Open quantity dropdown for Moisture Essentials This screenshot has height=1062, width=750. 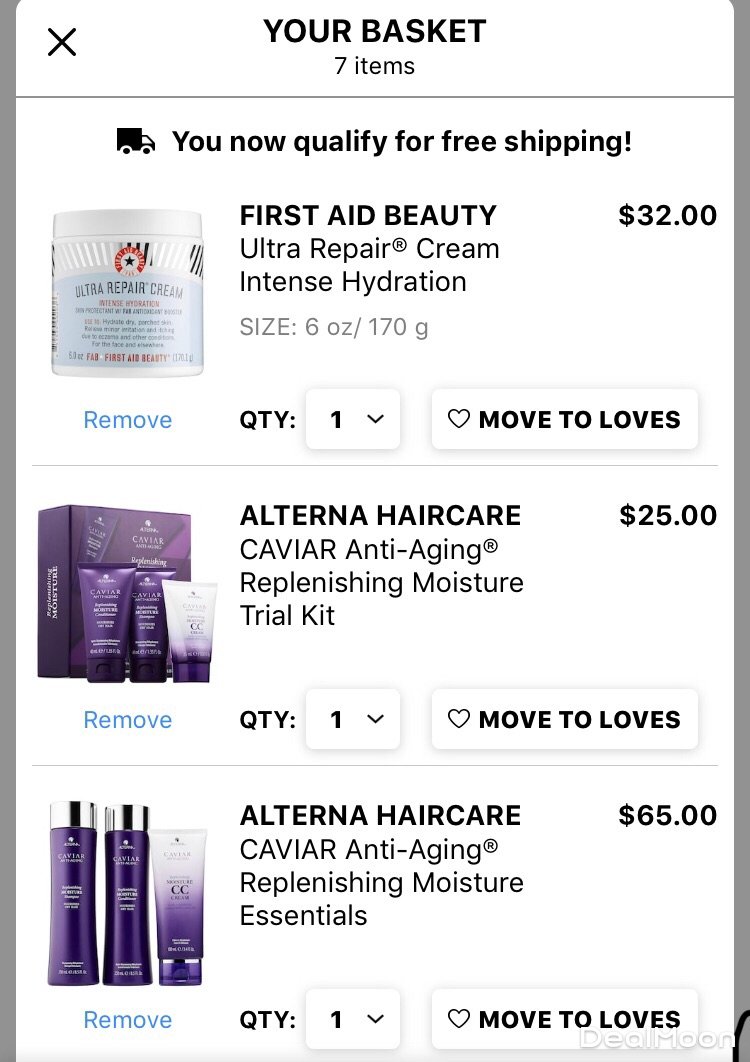[x=353, y=1019]
